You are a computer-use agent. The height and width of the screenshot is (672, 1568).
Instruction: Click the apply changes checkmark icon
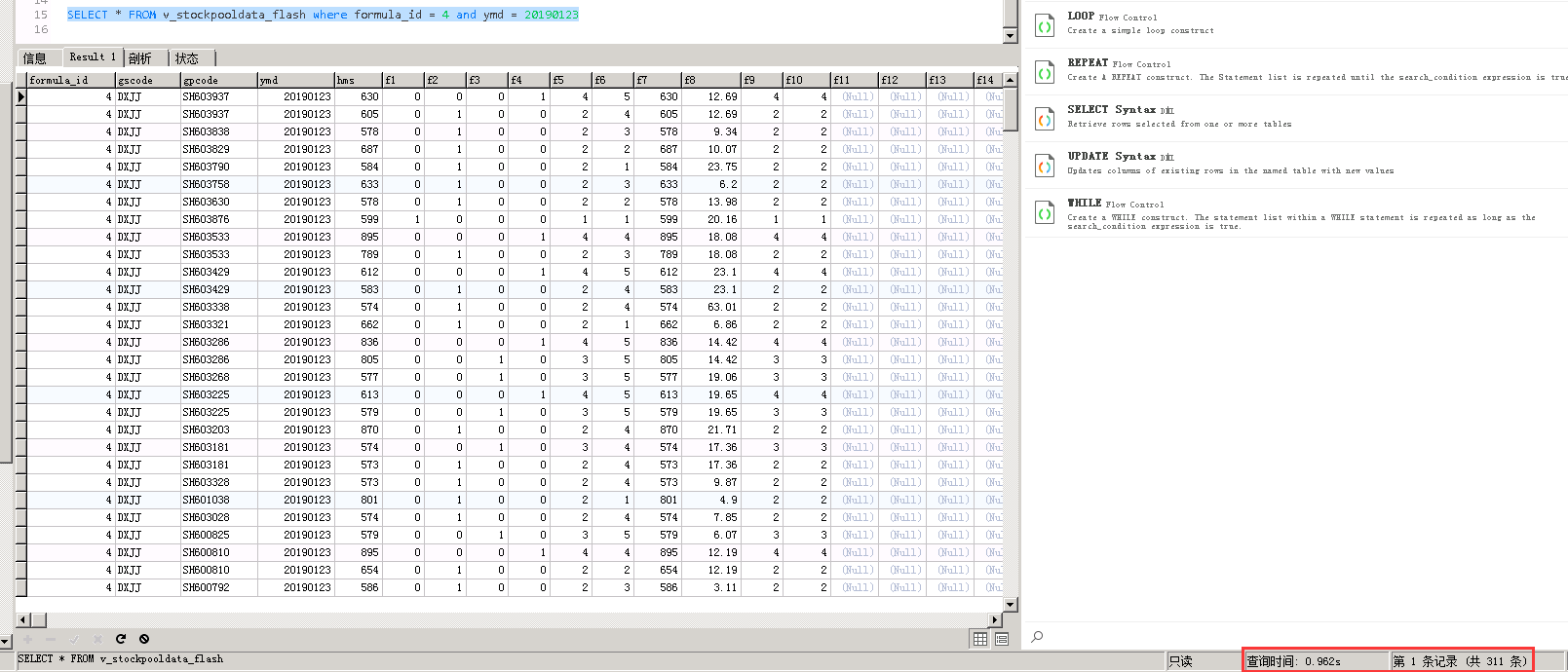[74, 639]
